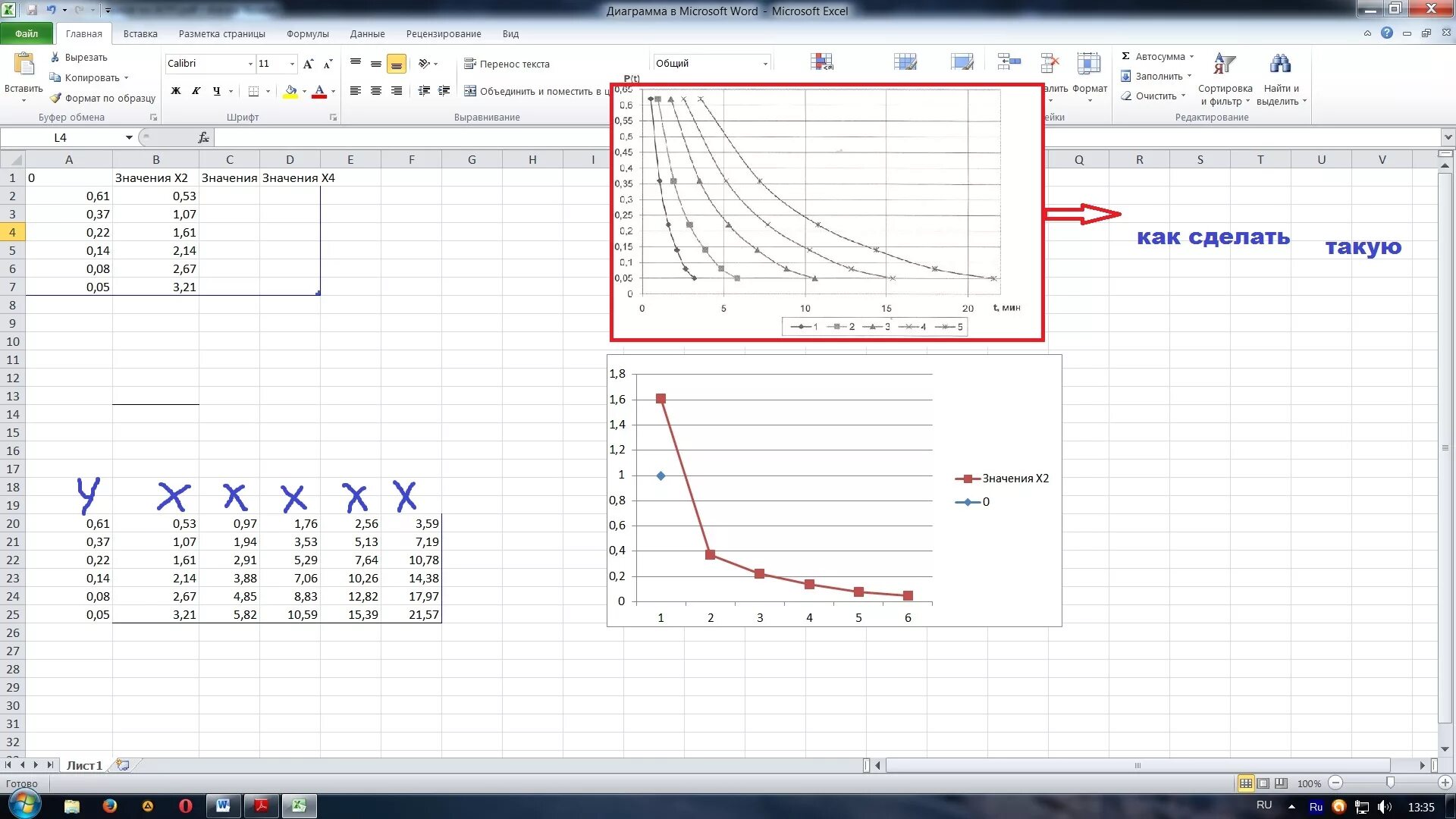Click the Format Painter brush icon
The height and width of the screenshot is (819, 1456).
pos(55,98)
